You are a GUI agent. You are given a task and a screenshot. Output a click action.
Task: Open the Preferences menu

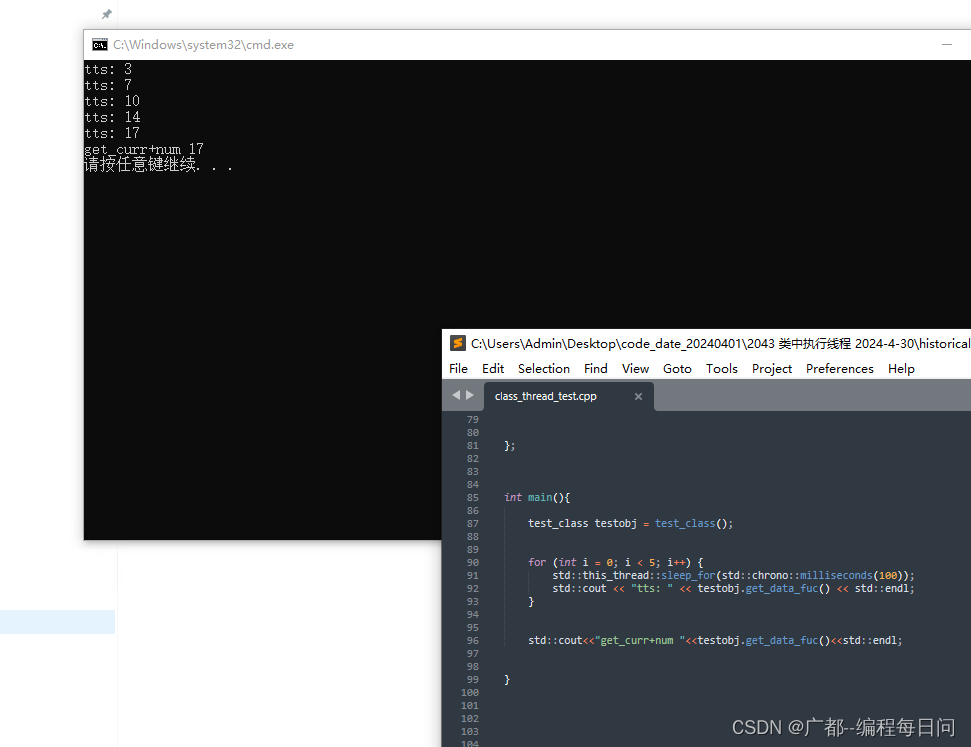point(840,369)
